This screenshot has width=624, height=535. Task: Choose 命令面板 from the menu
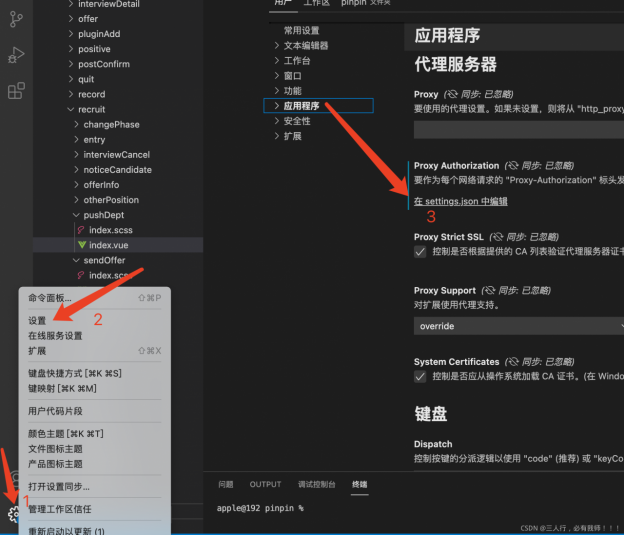50,297
